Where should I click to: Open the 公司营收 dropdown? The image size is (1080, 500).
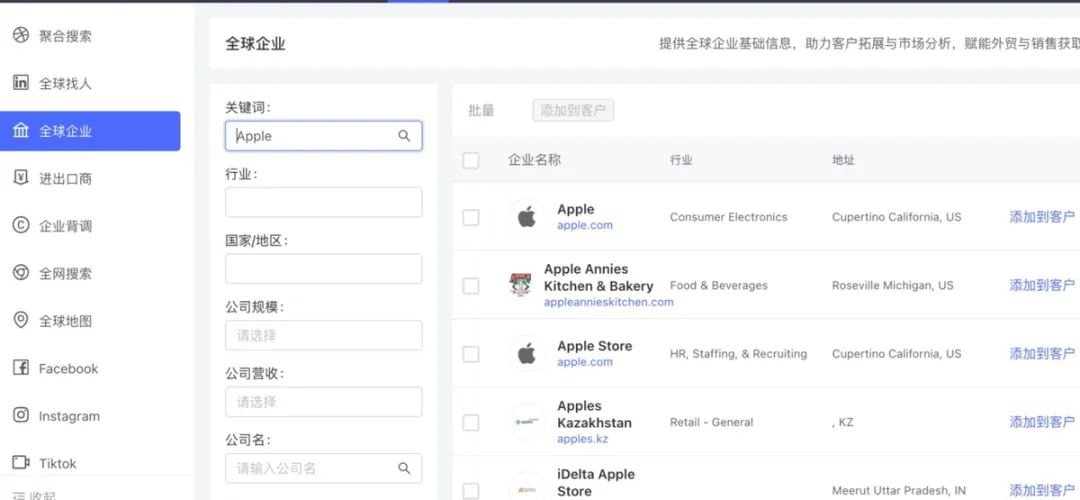coord(323,402)
